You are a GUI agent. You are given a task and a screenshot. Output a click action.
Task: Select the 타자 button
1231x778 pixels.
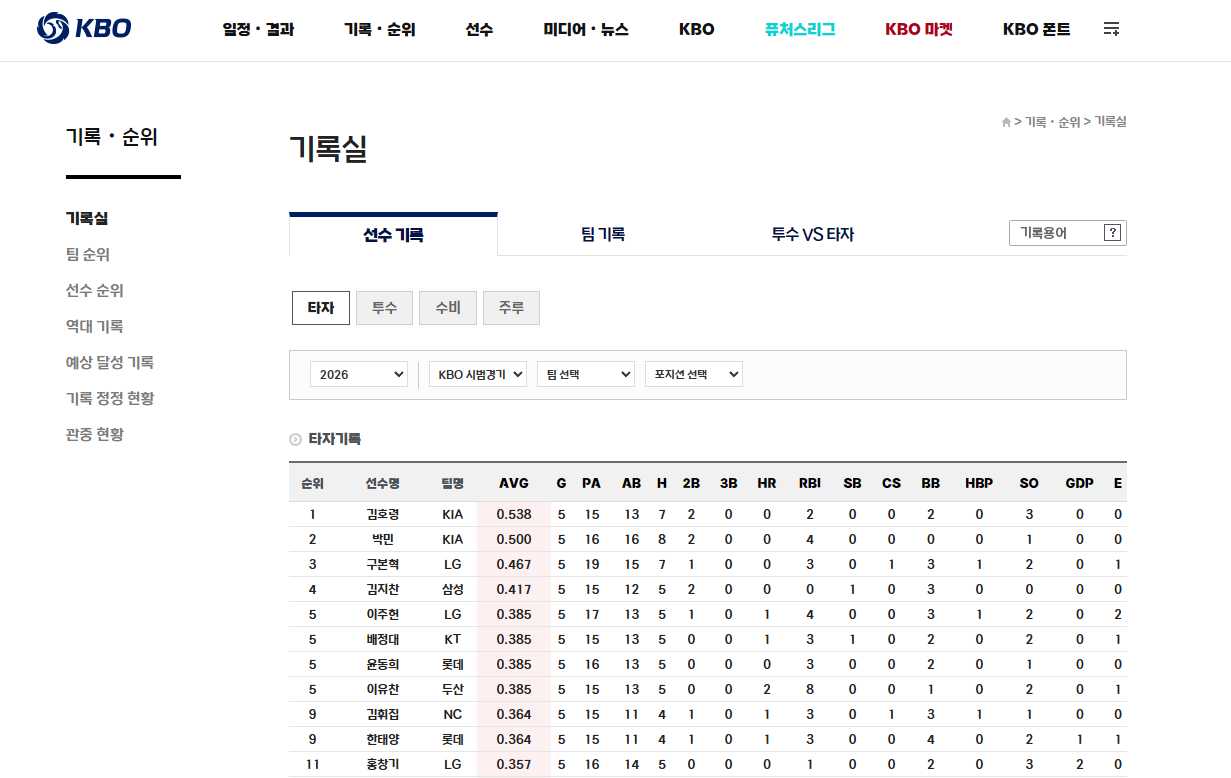tap(321, 308)
